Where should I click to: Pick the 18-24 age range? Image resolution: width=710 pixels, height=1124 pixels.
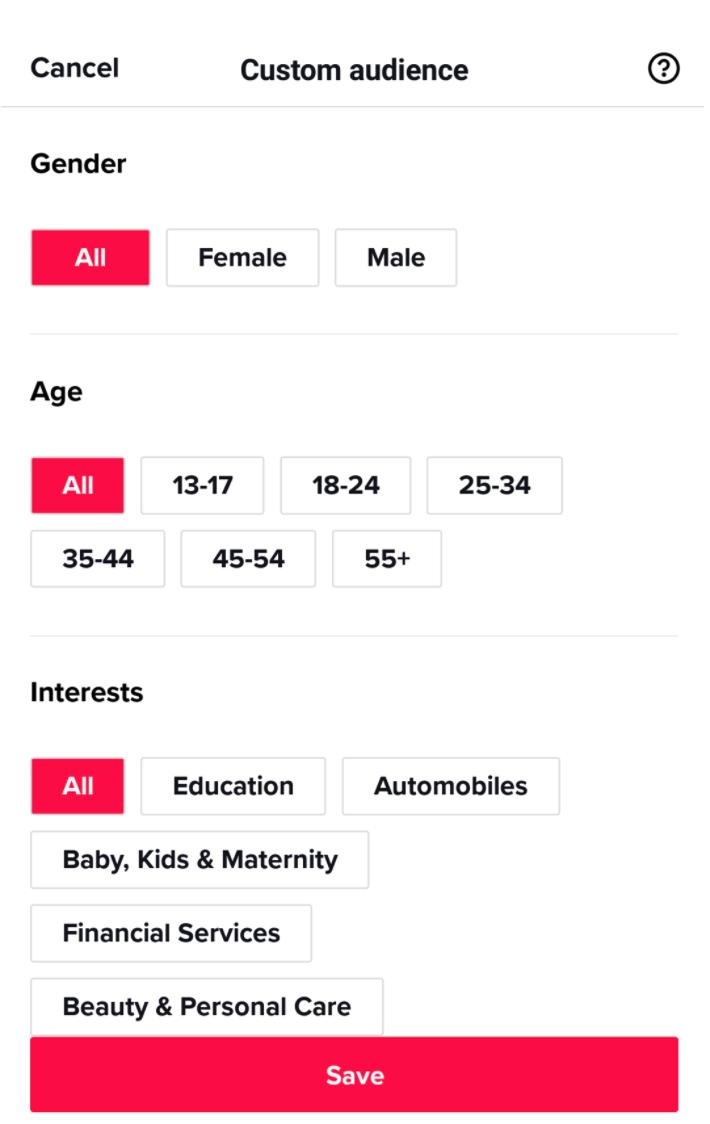[345, 486]
